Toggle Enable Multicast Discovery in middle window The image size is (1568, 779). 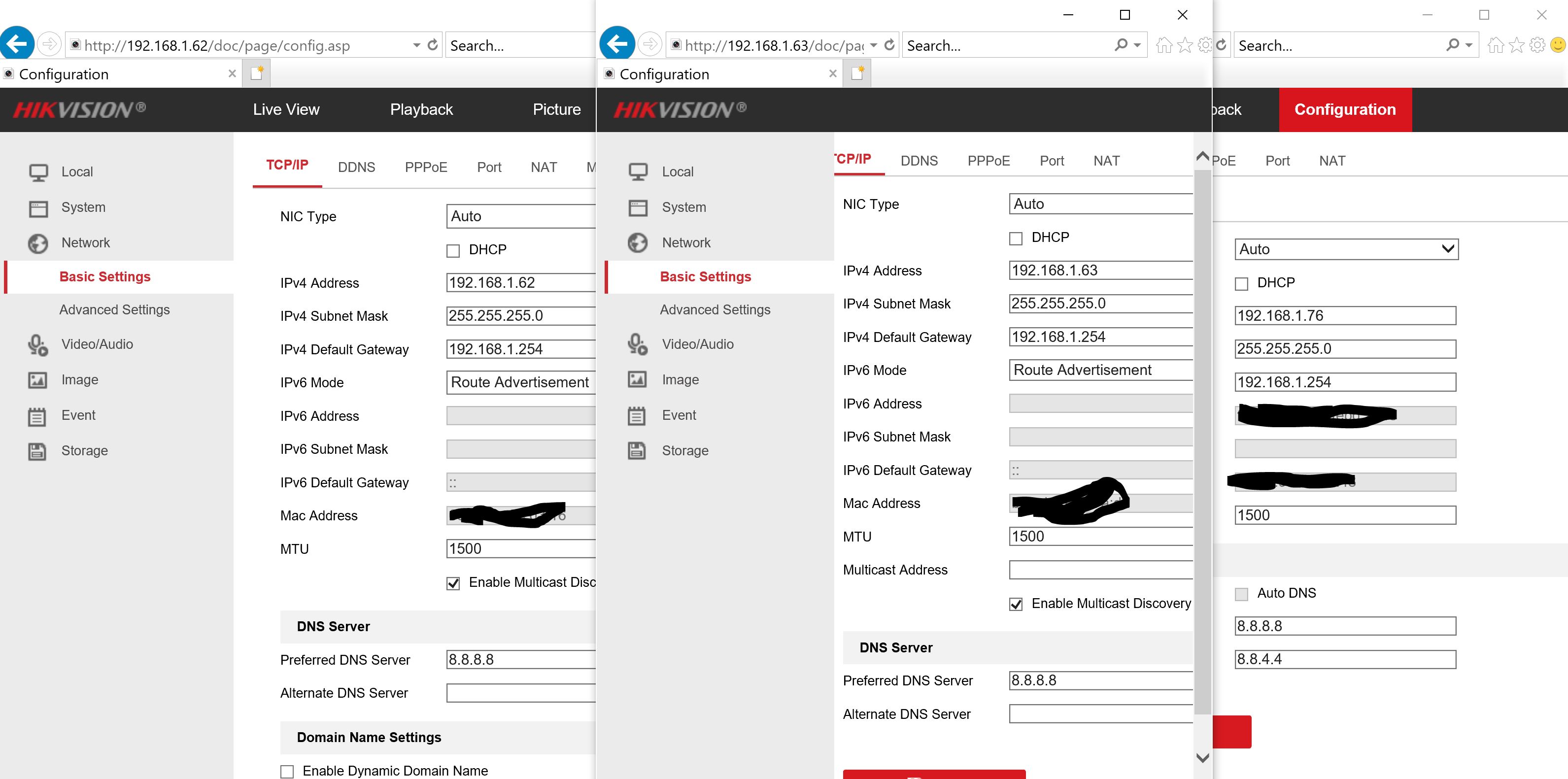coord(1015,605)
